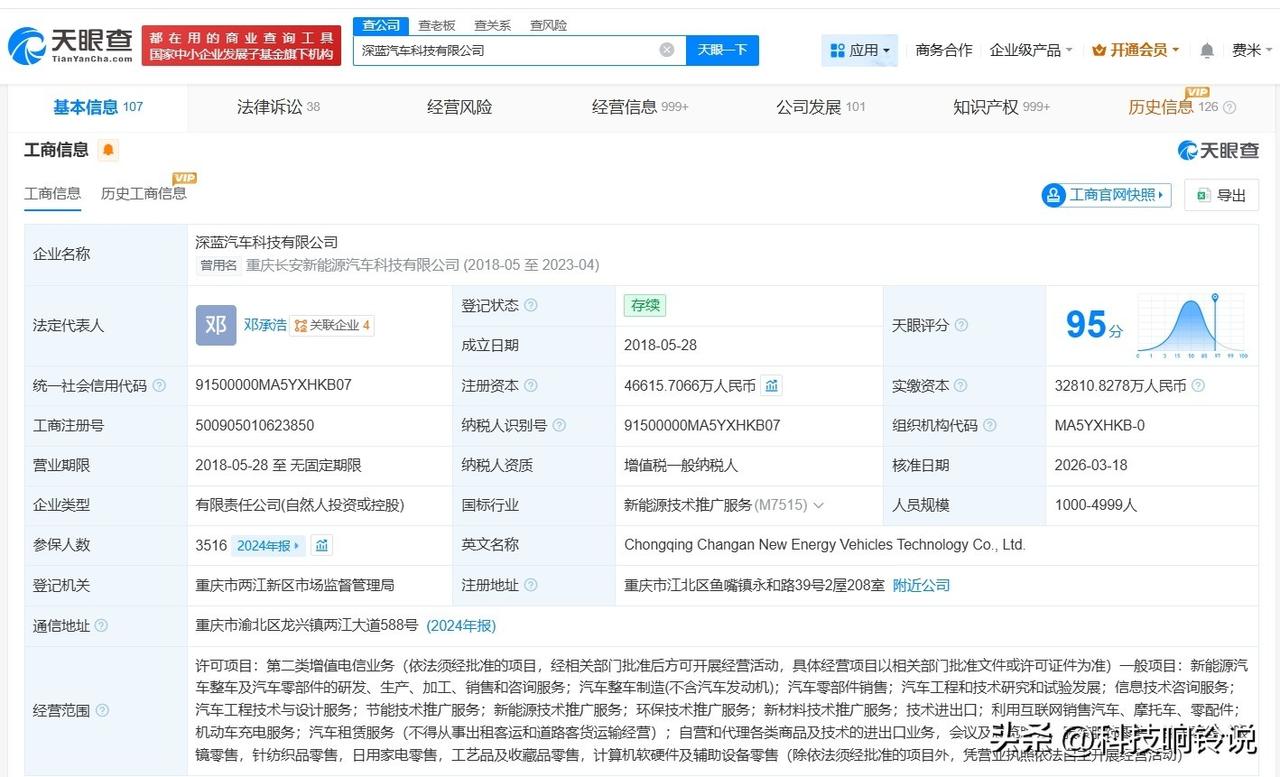The height and width of the screenshot is (777, 1280).
Task: Click help icon beside 统一社会信用代码
Action: point(159,385)
